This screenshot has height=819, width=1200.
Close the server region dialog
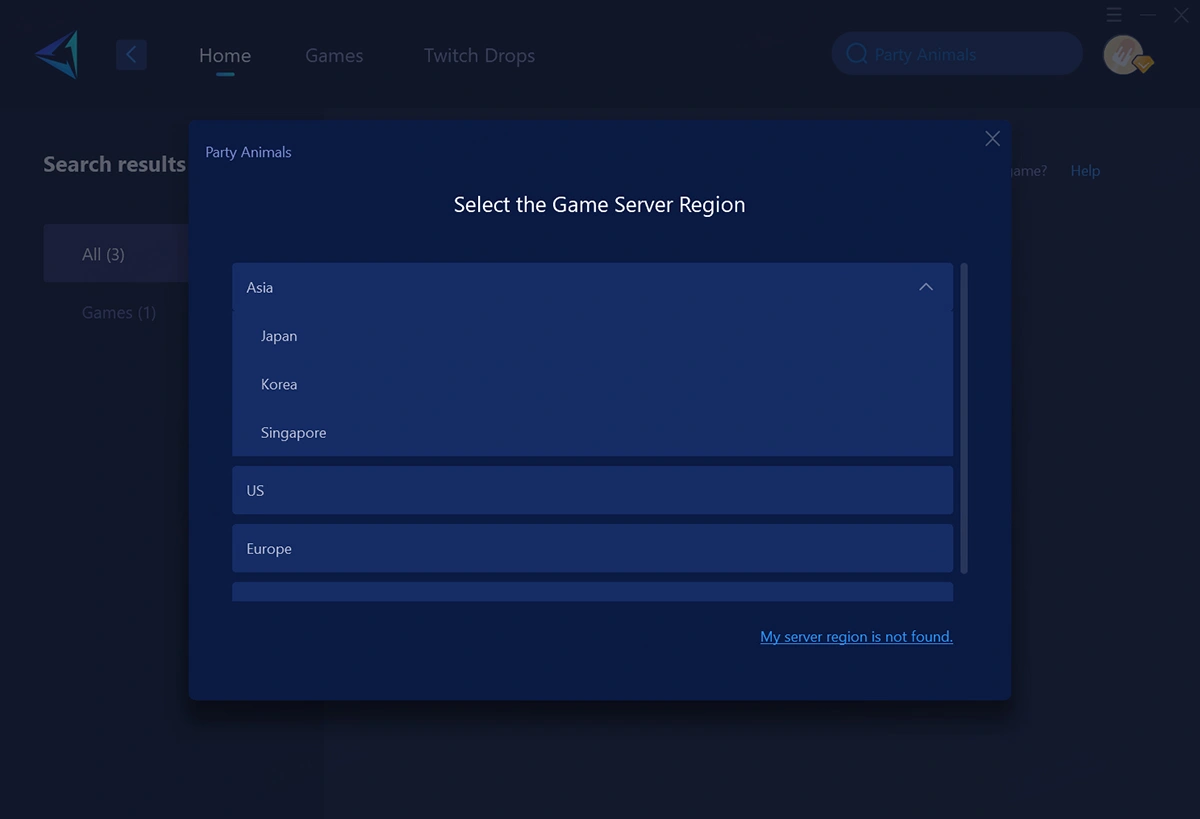click(x=992, y=139)
